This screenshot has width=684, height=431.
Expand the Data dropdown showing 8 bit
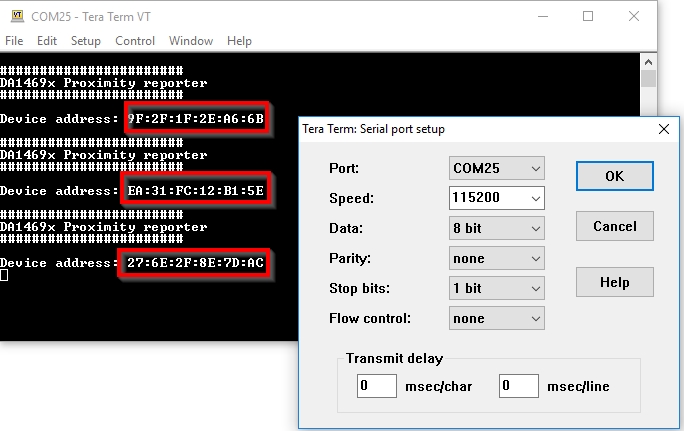(496, 228)
